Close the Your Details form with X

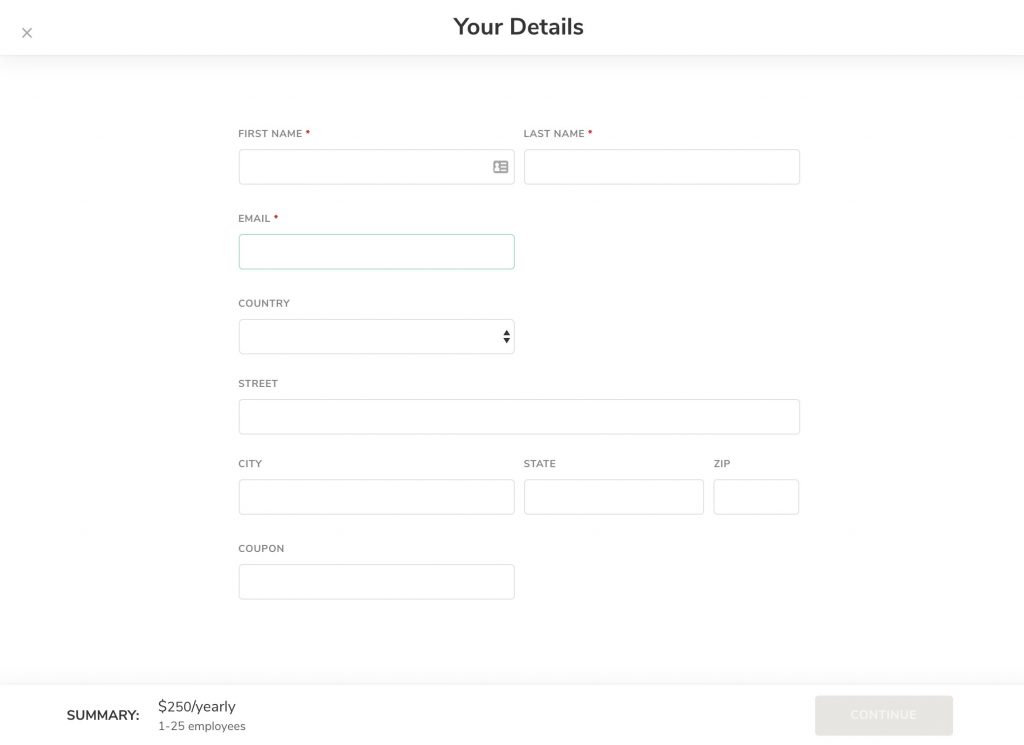pyautogui.click(x=27, y=33)
